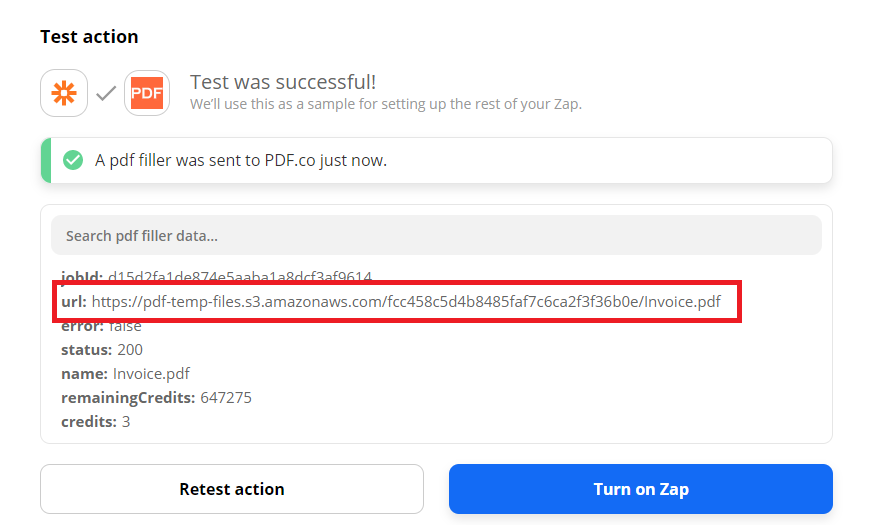Click the 'pdf filler was sent' notification banner
Image resolution: width=879 pixels, height=525 pixels.
coord(436,160)
